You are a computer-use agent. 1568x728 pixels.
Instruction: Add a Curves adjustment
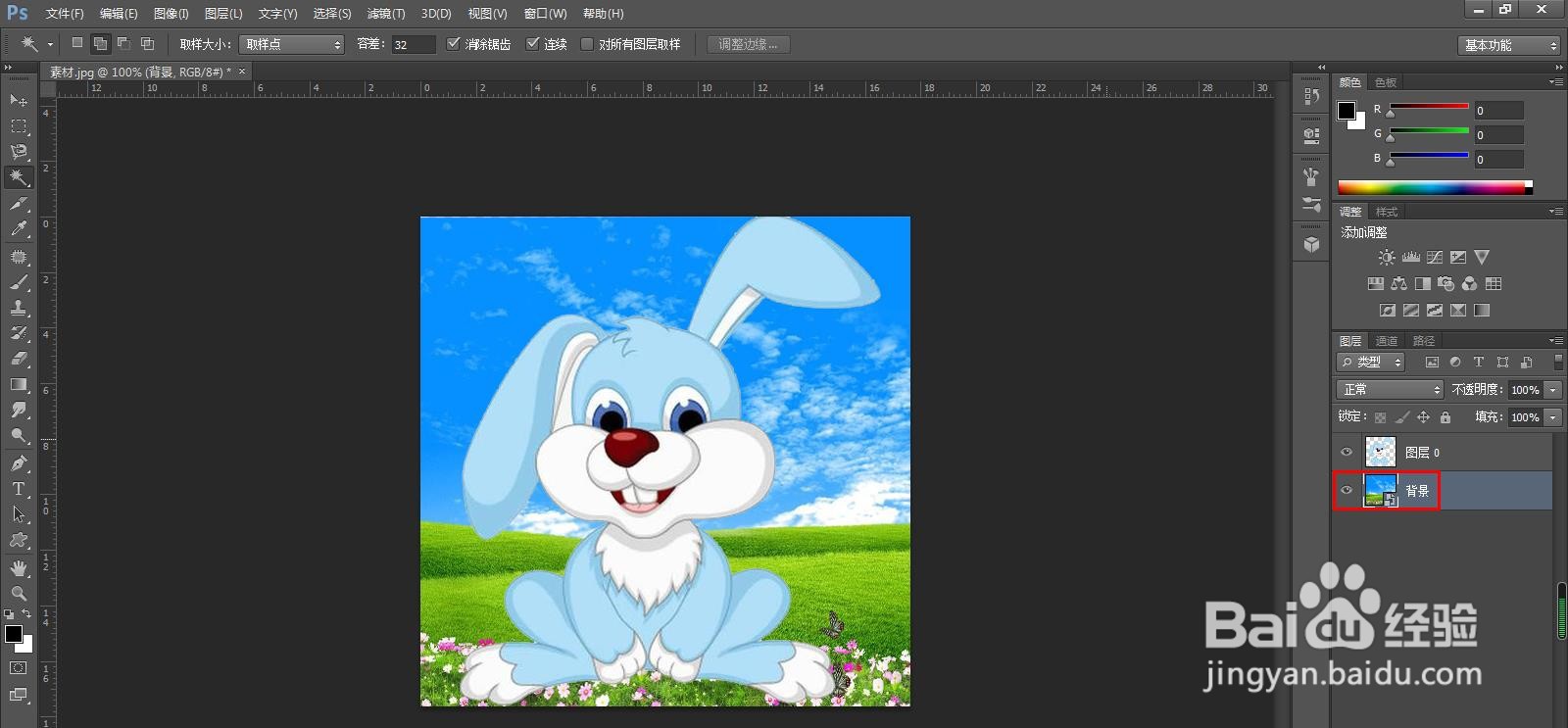[1435, 257]
